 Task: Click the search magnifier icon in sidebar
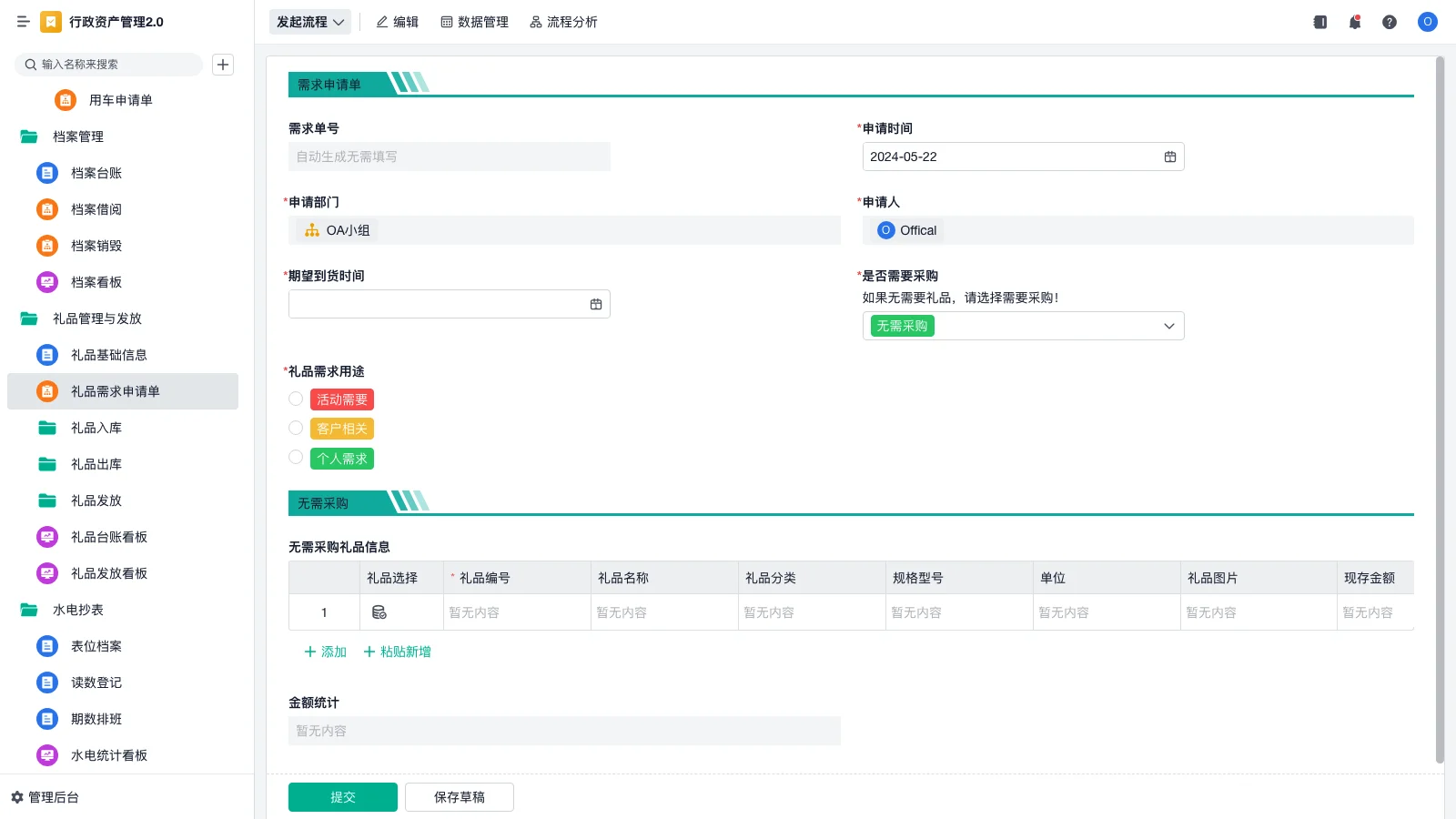click(x=31, y=65)
